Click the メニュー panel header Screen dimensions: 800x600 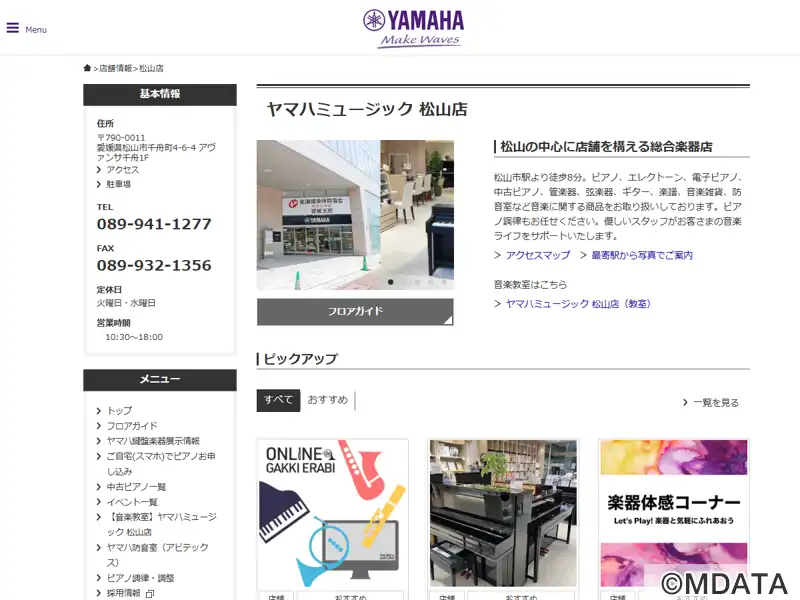tap(160, 380)
